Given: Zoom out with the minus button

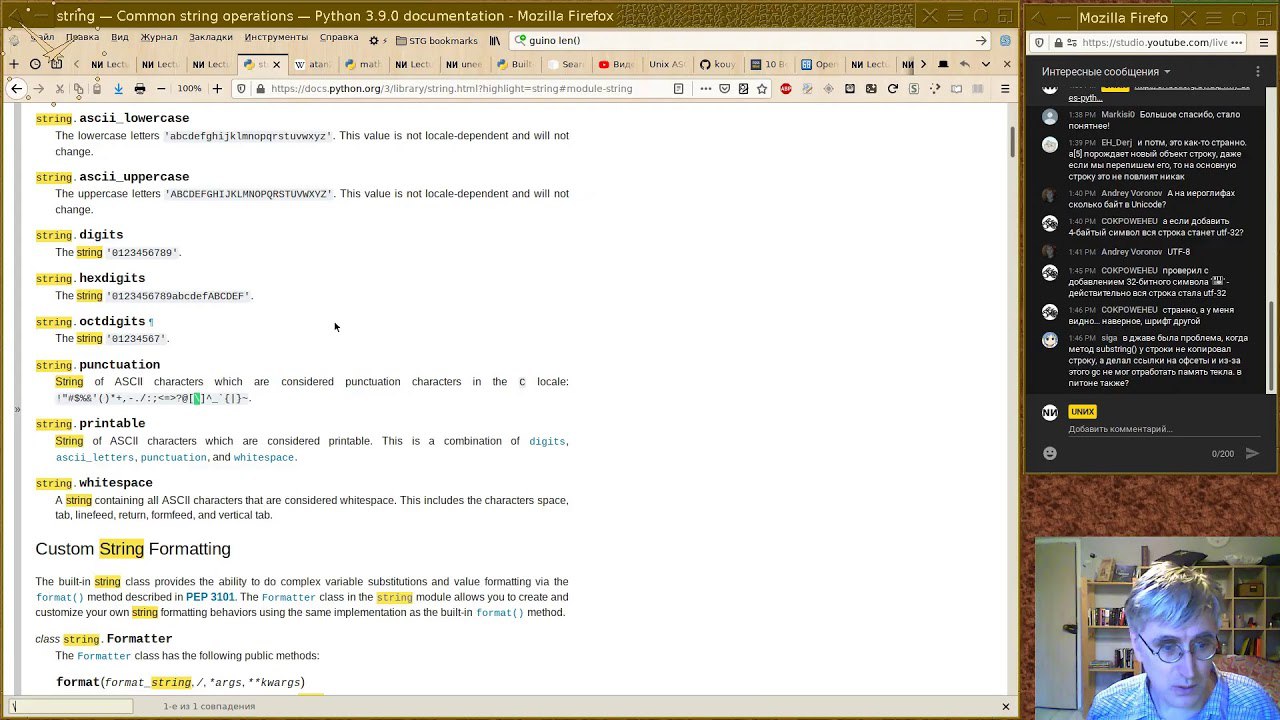Looking at the screenshot, I should [161, 89].
